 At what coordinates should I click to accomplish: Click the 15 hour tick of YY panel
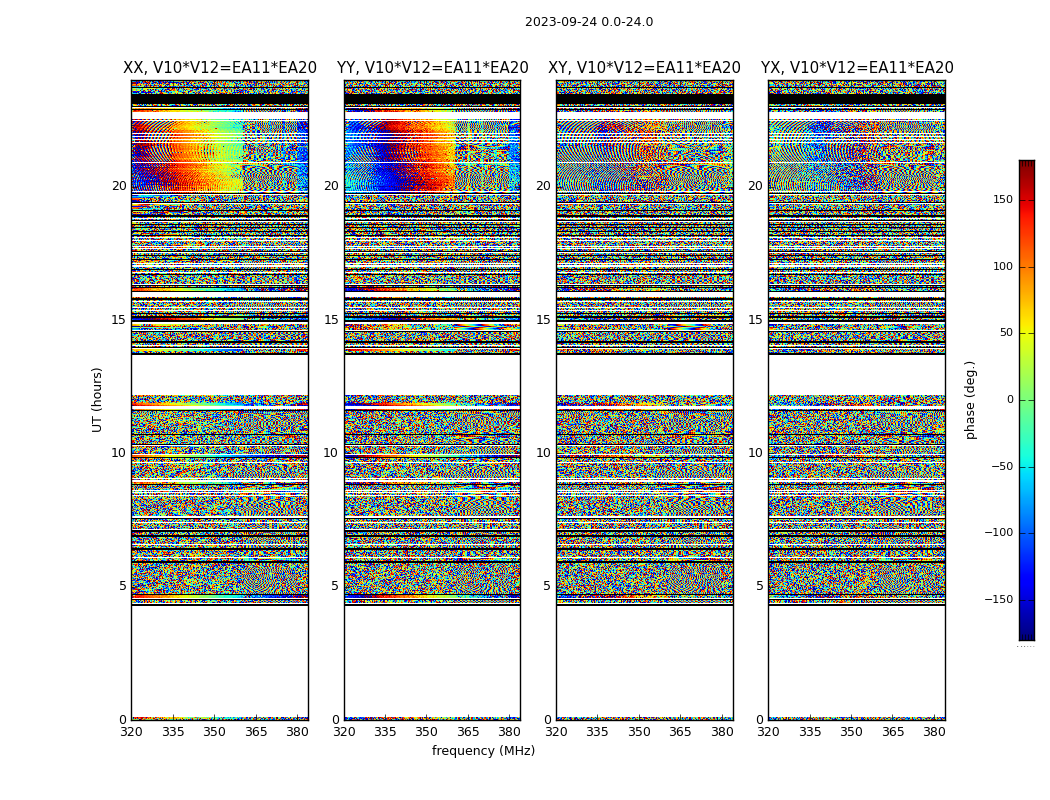pyautogui.click(x=331, y=320)
